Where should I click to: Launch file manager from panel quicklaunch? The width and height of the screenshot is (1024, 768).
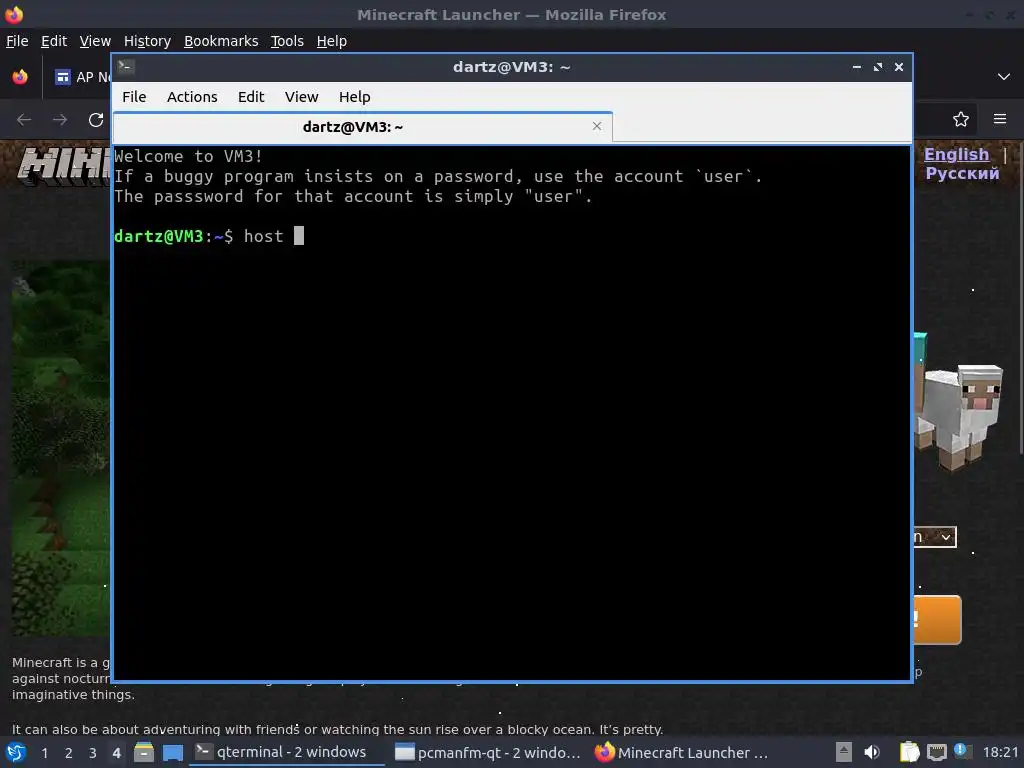pyautogui.click(x=144, y=752)
